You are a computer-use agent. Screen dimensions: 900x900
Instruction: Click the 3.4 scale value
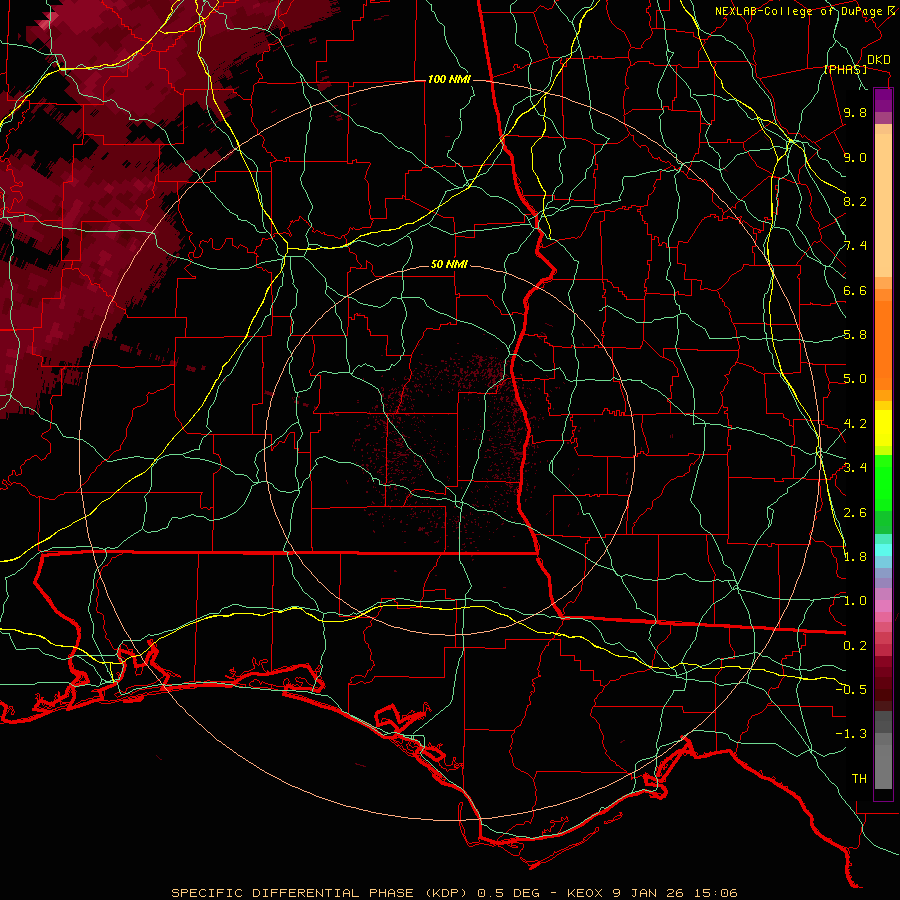[x=855, y=468]
